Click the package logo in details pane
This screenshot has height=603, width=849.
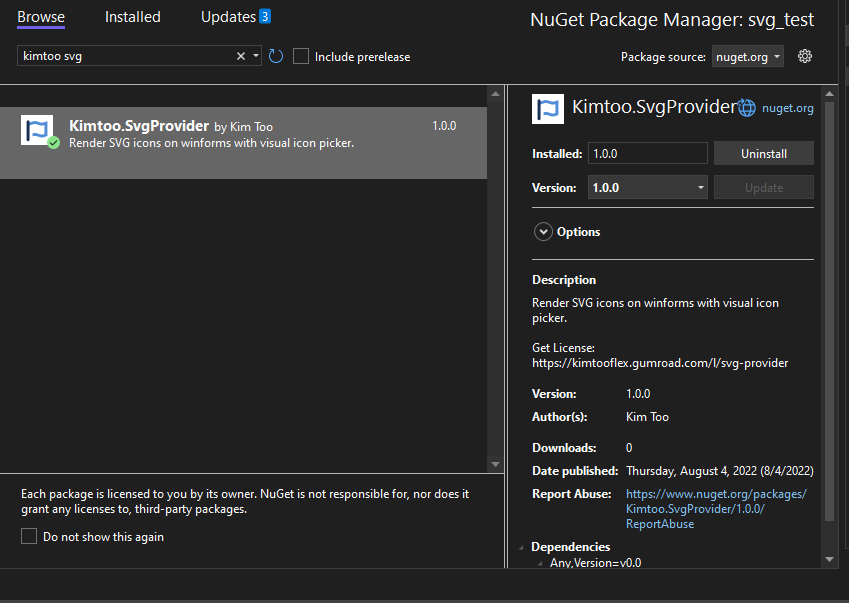pos(548,108)
